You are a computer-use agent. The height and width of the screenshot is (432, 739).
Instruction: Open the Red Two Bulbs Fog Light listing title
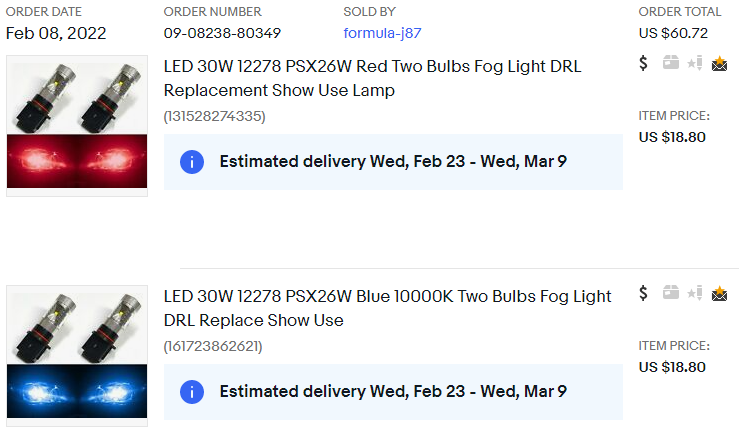[x=372, y=78]
